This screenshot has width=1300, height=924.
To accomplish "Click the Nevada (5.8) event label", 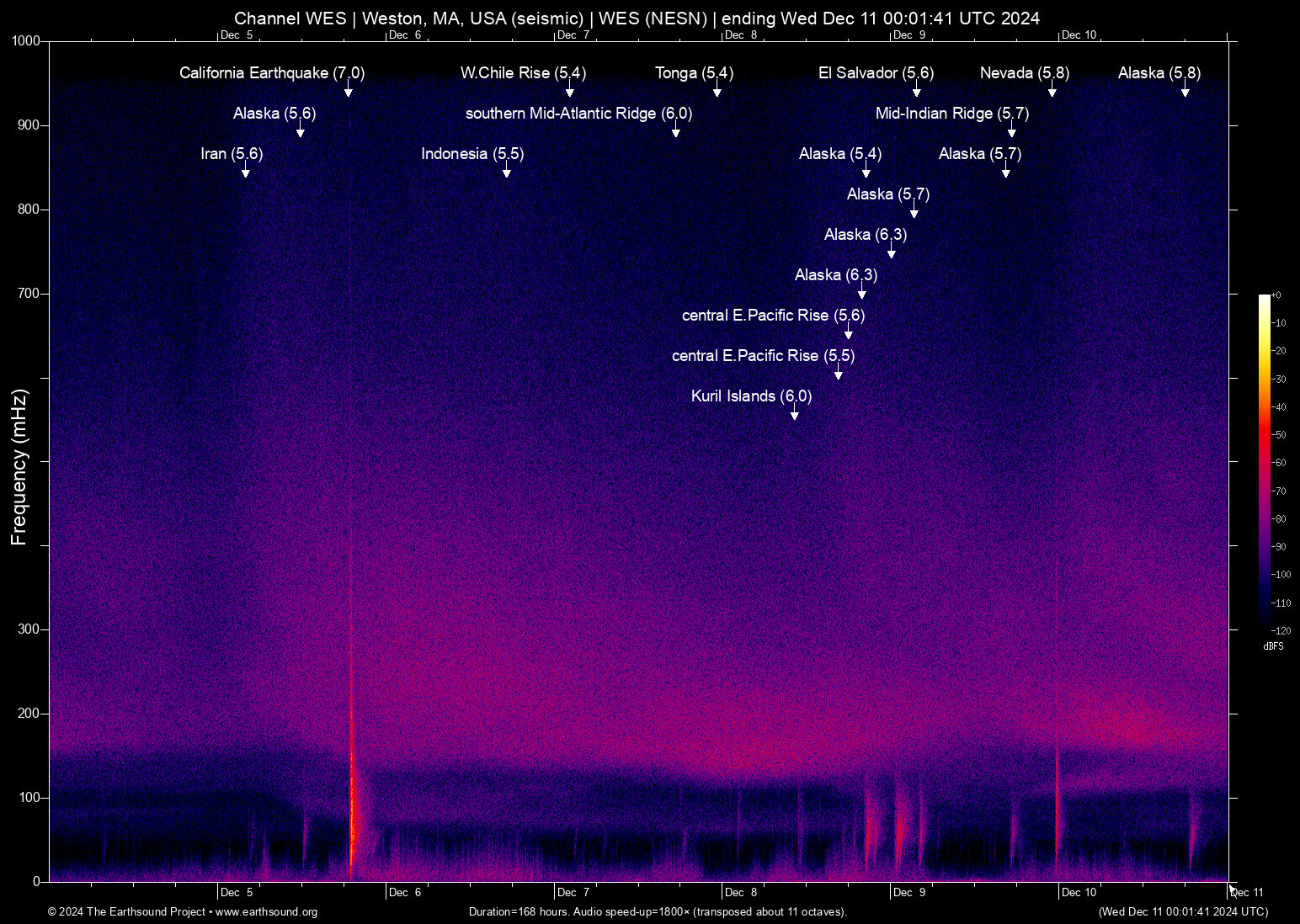I will coord(1025,73).
